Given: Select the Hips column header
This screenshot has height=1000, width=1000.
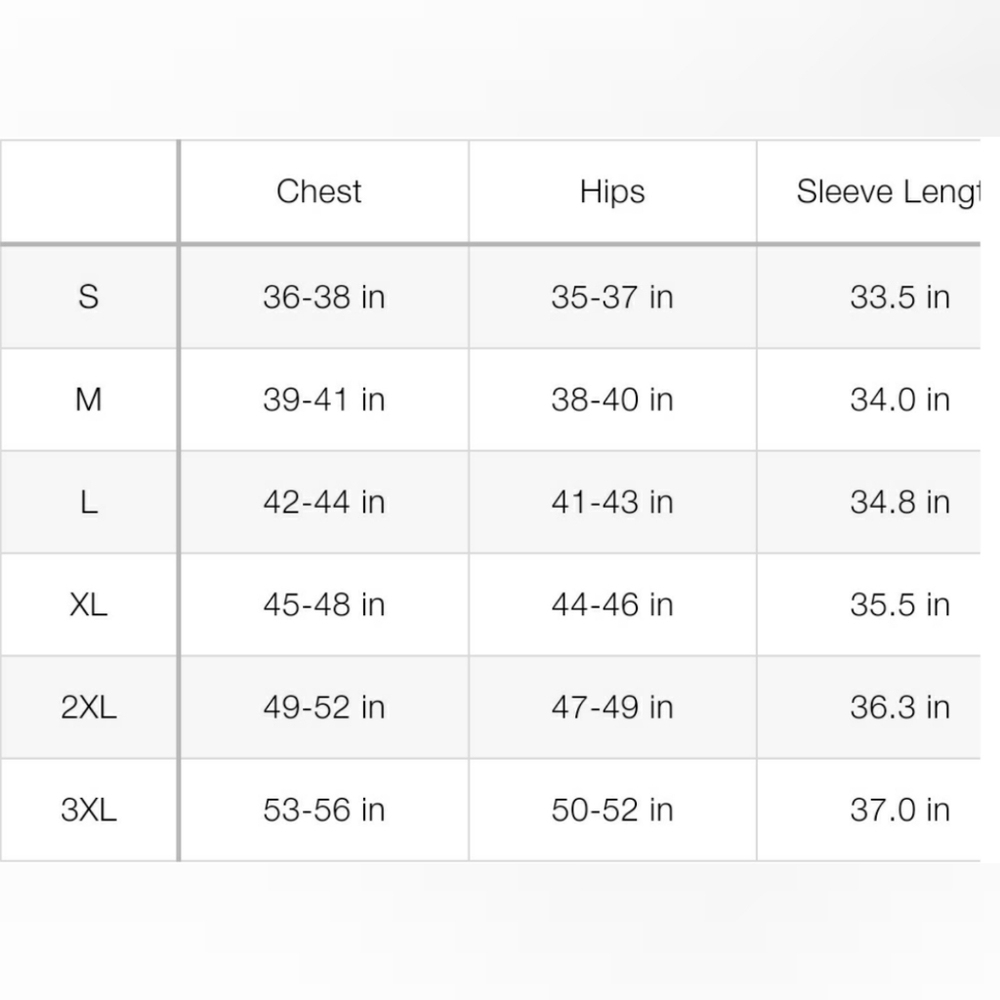Looking at the screenshot, I should pyautogui.click(x=612, y=191).
